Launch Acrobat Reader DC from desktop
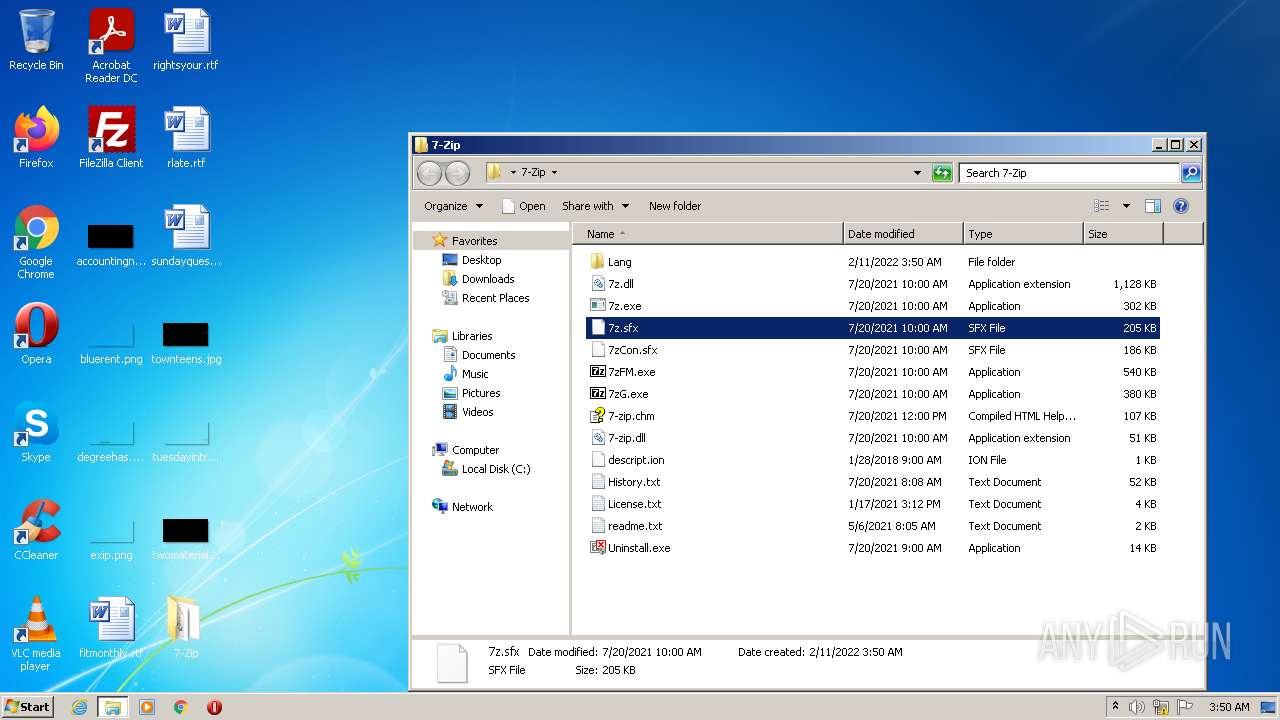Viewport: 1280px width, 720px height. [x=111, y=45]
